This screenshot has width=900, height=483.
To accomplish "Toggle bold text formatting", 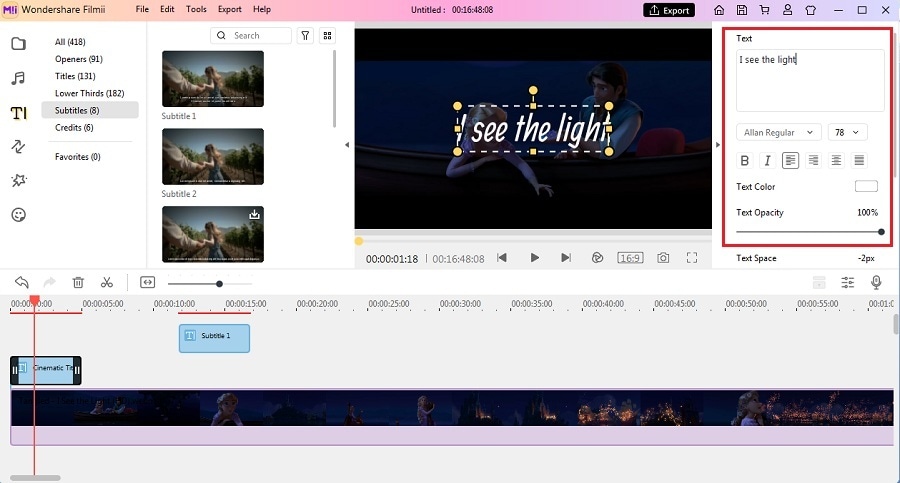I will (744, 160).
